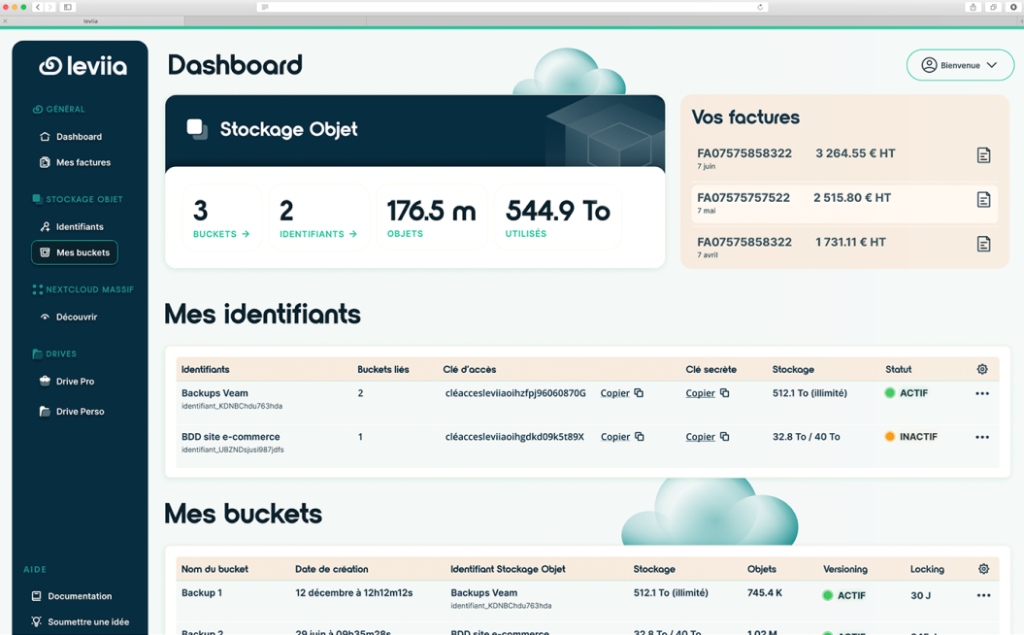Image resolution: width=1024 pixels, height=635 pixels.
Task: Click the BUCKETS arrow link
Action: [221, 234]
